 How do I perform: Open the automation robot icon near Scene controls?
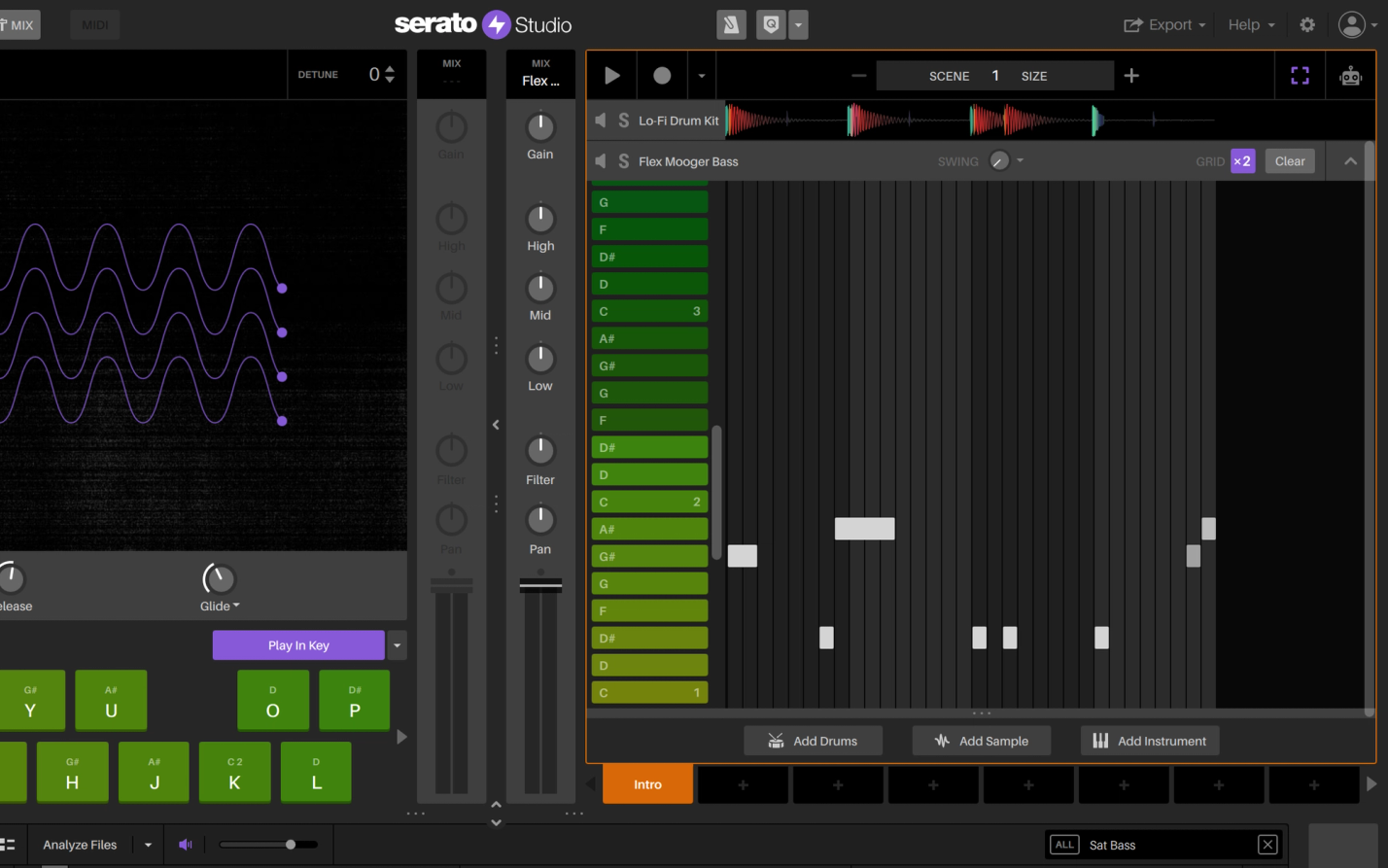click(1350, 75)
